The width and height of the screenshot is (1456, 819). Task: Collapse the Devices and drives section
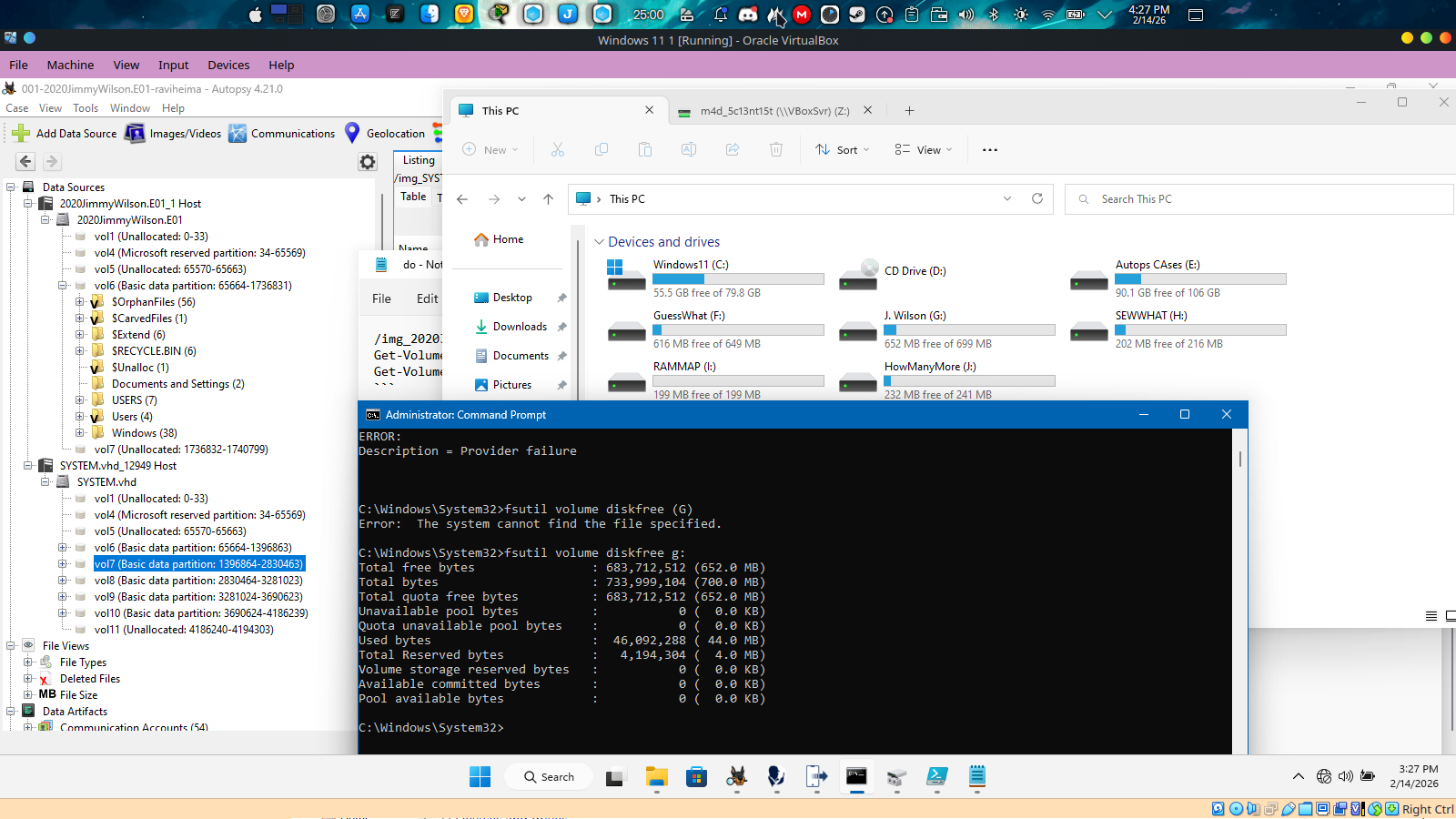(x=599, y=242)
